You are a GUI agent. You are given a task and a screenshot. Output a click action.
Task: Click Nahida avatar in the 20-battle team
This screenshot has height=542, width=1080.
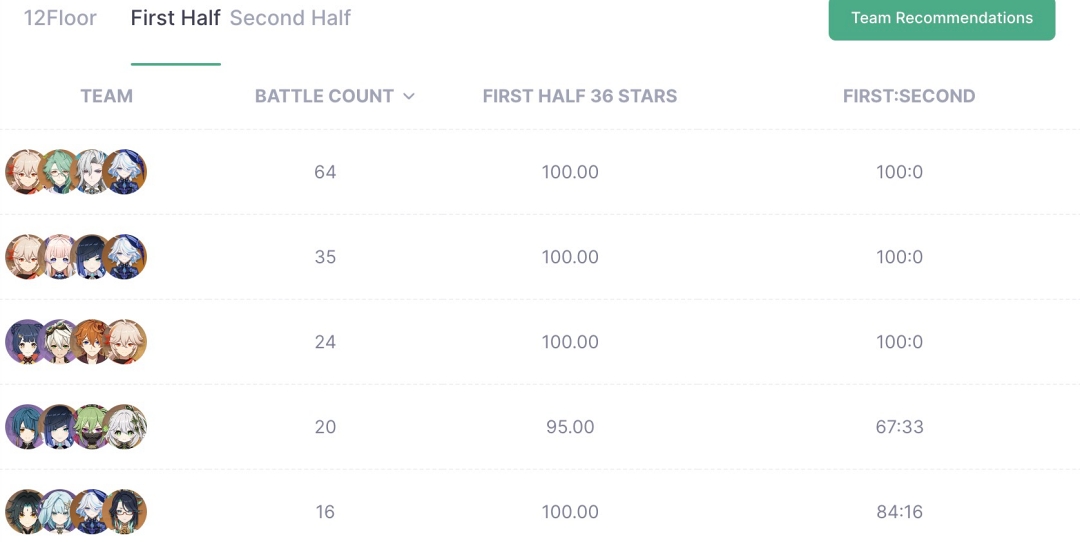click(x=125, y=427)
